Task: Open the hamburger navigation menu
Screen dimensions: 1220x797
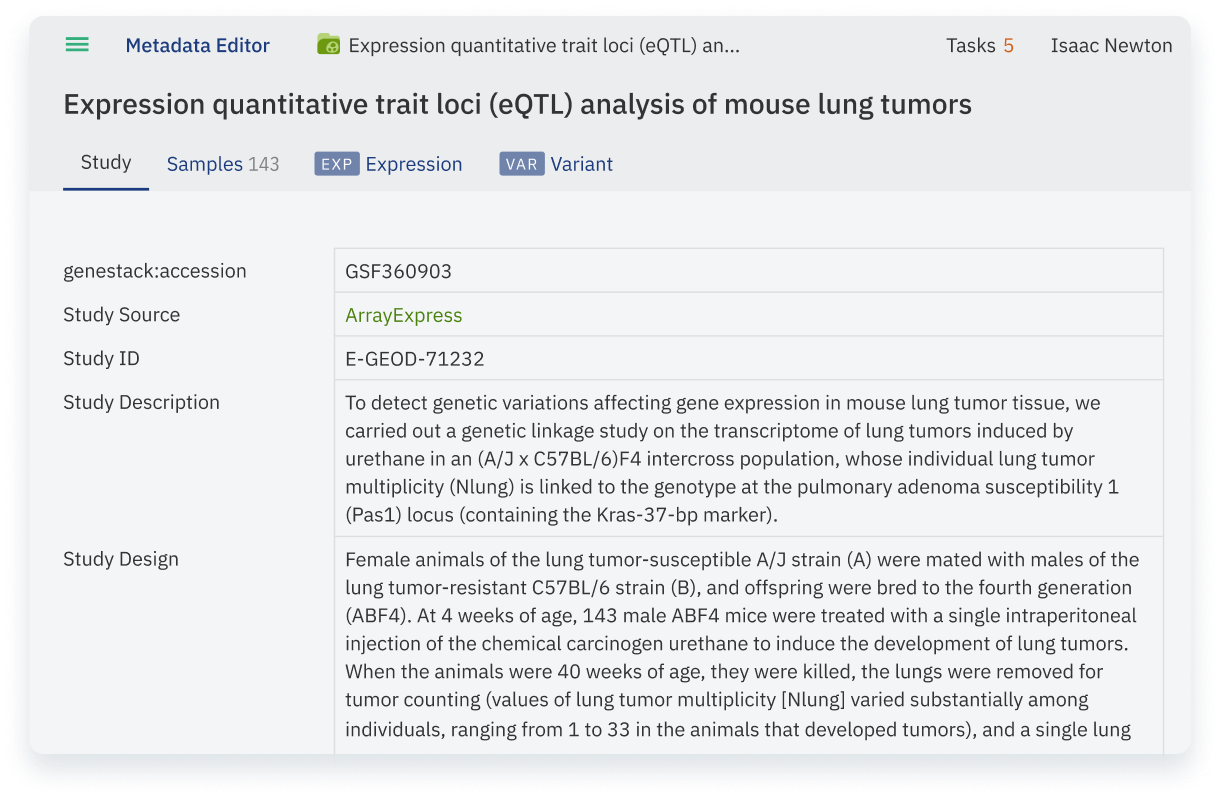Action: pyautogui.click(x=77, y=45)
